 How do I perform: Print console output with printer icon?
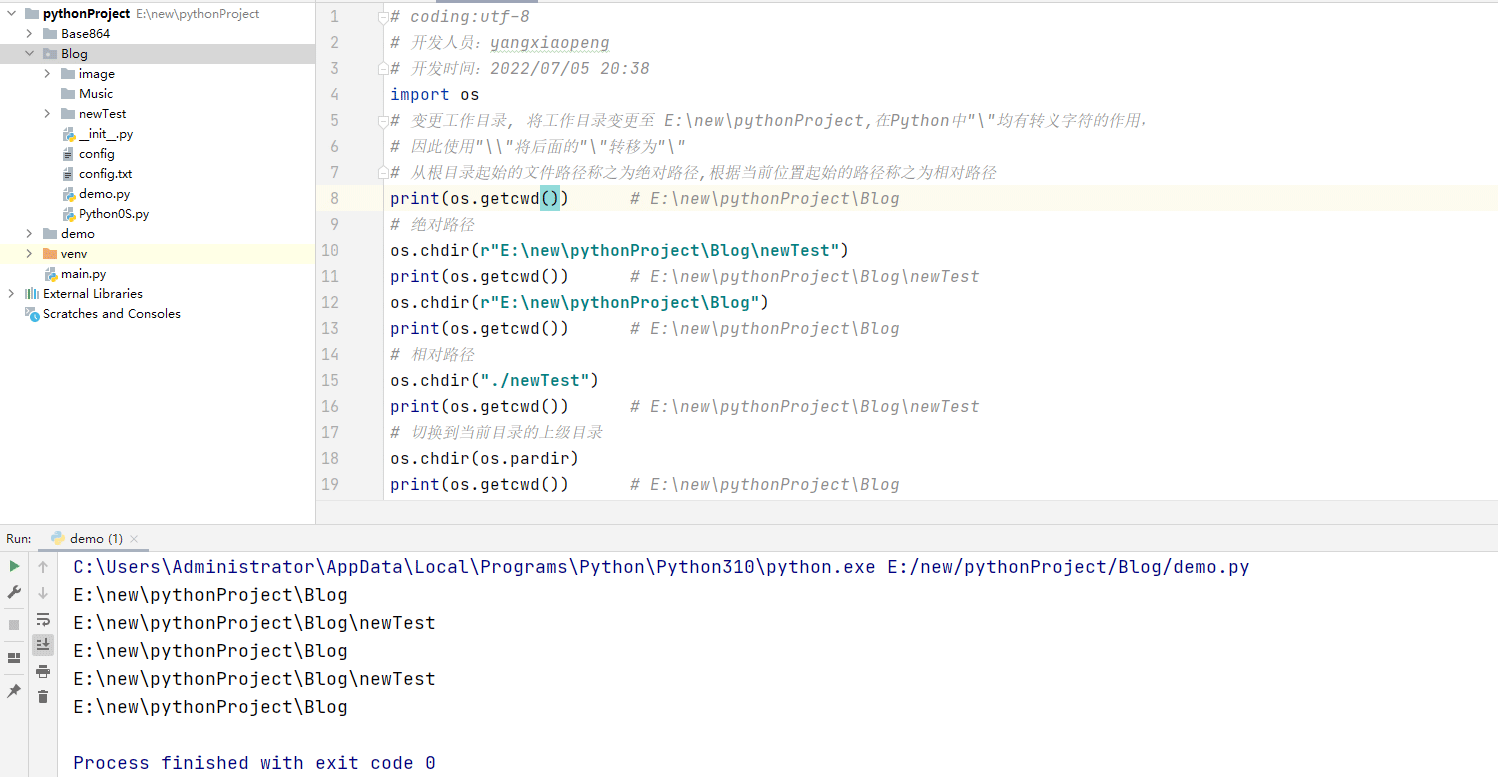tap(43, 671)
